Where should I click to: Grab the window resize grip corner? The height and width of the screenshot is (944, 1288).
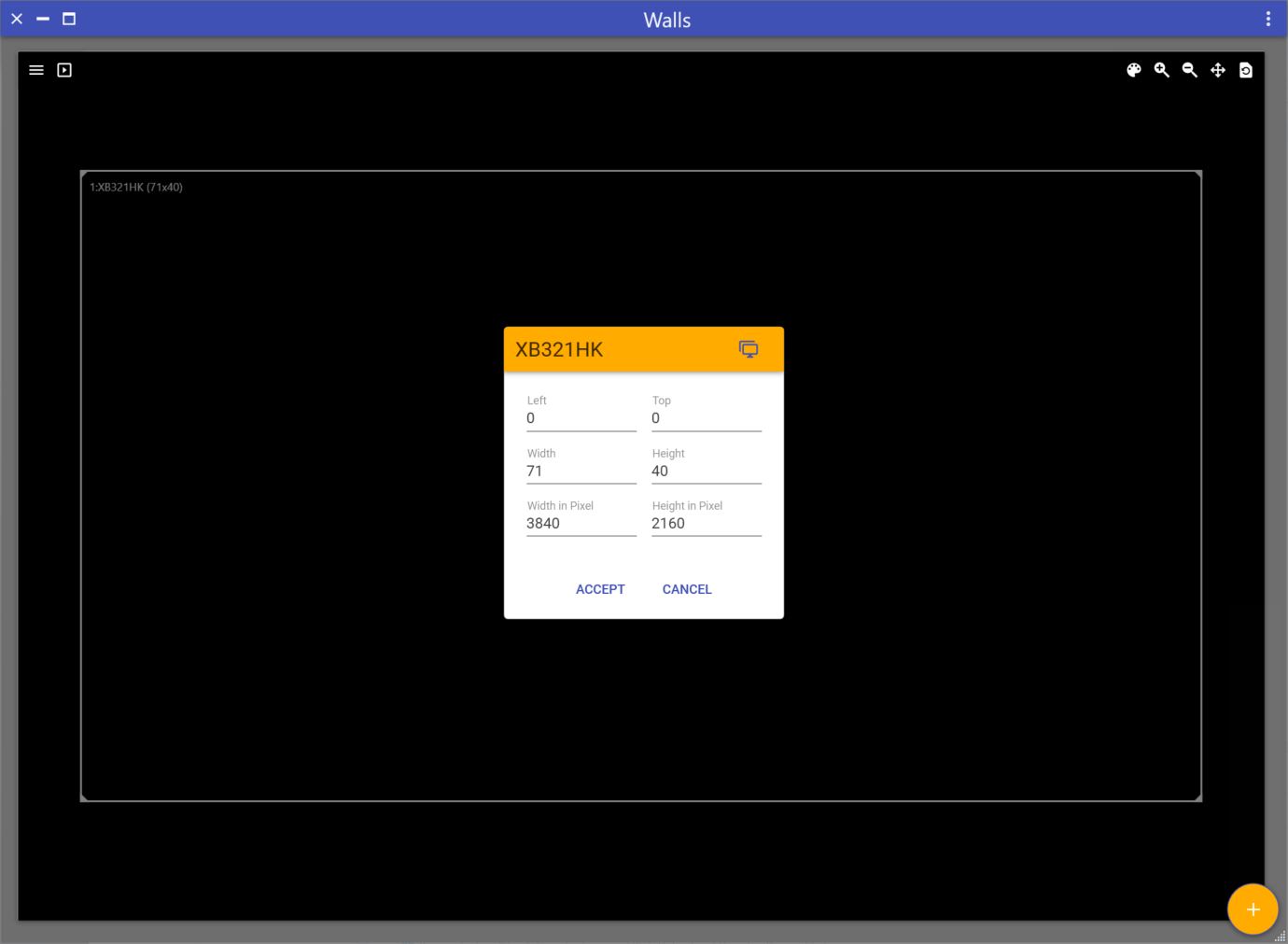[x=1281, y=937]
